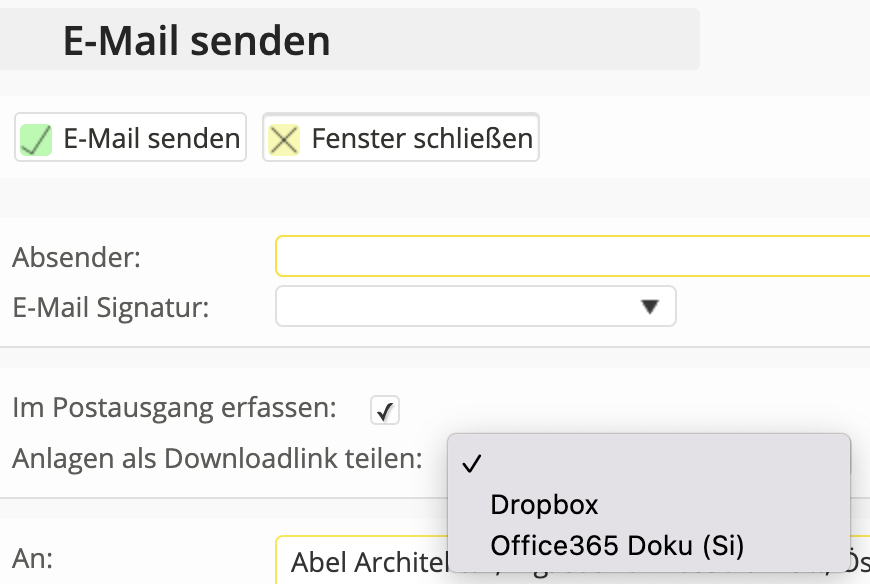Click the black arrow of the Signatur dropdown
Viewport: 870px width, 584px height.
click(651, 306)
